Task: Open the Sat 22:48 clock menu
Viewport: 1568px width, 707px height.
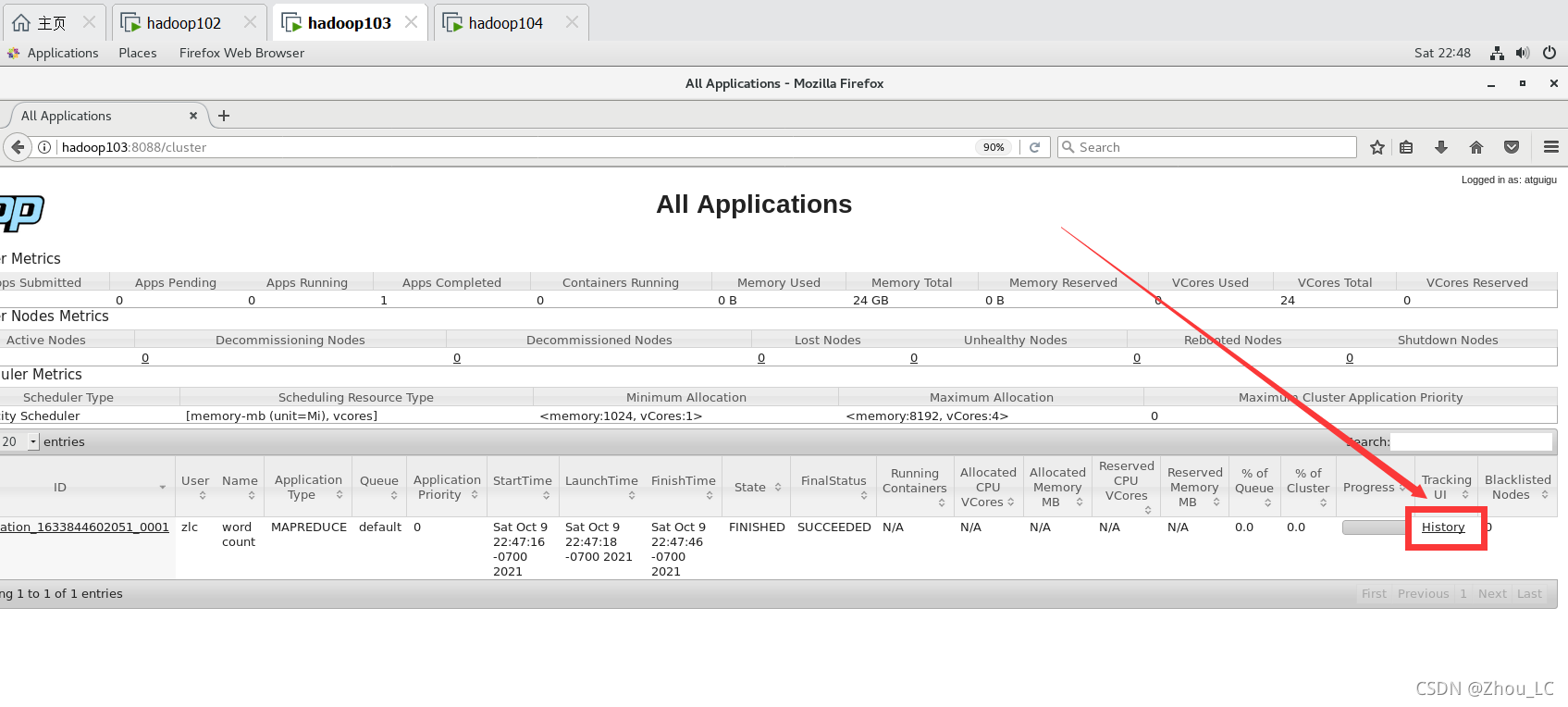Action: coord(1442,53)
